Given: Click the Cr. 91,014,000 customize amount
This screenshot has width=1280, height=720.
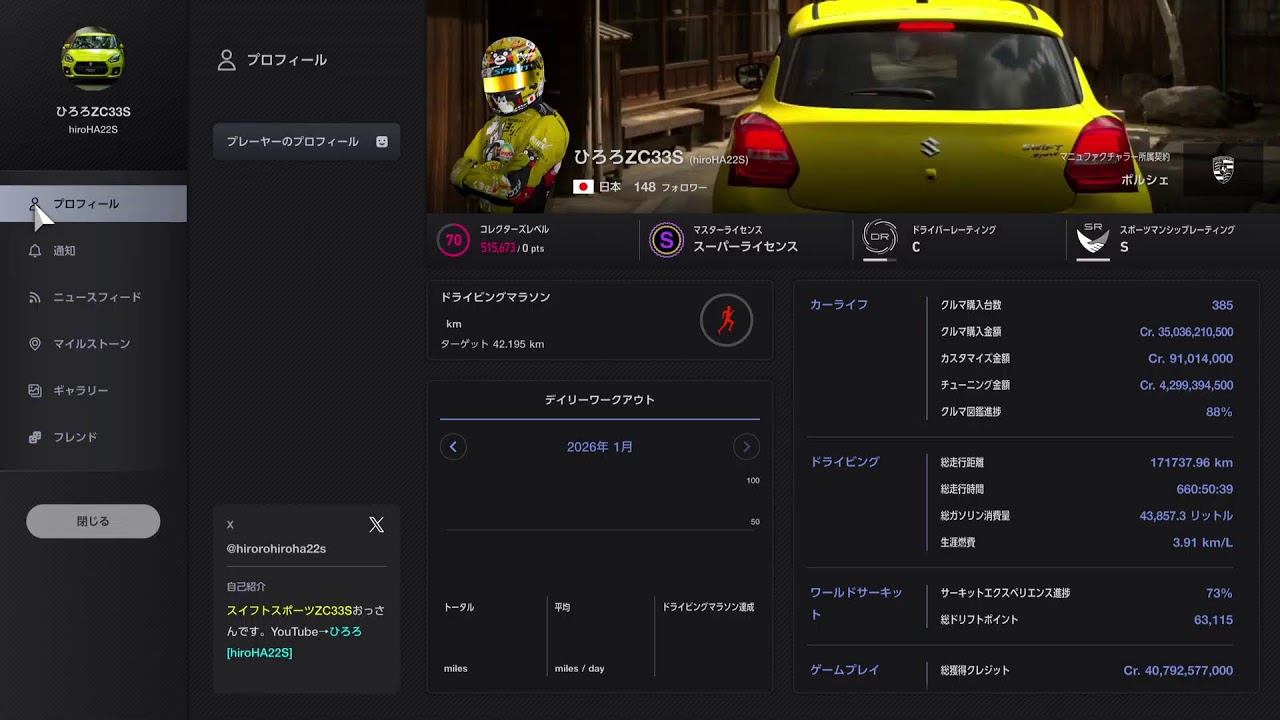Looking at the screenshot, I should tap(1190, 358).
